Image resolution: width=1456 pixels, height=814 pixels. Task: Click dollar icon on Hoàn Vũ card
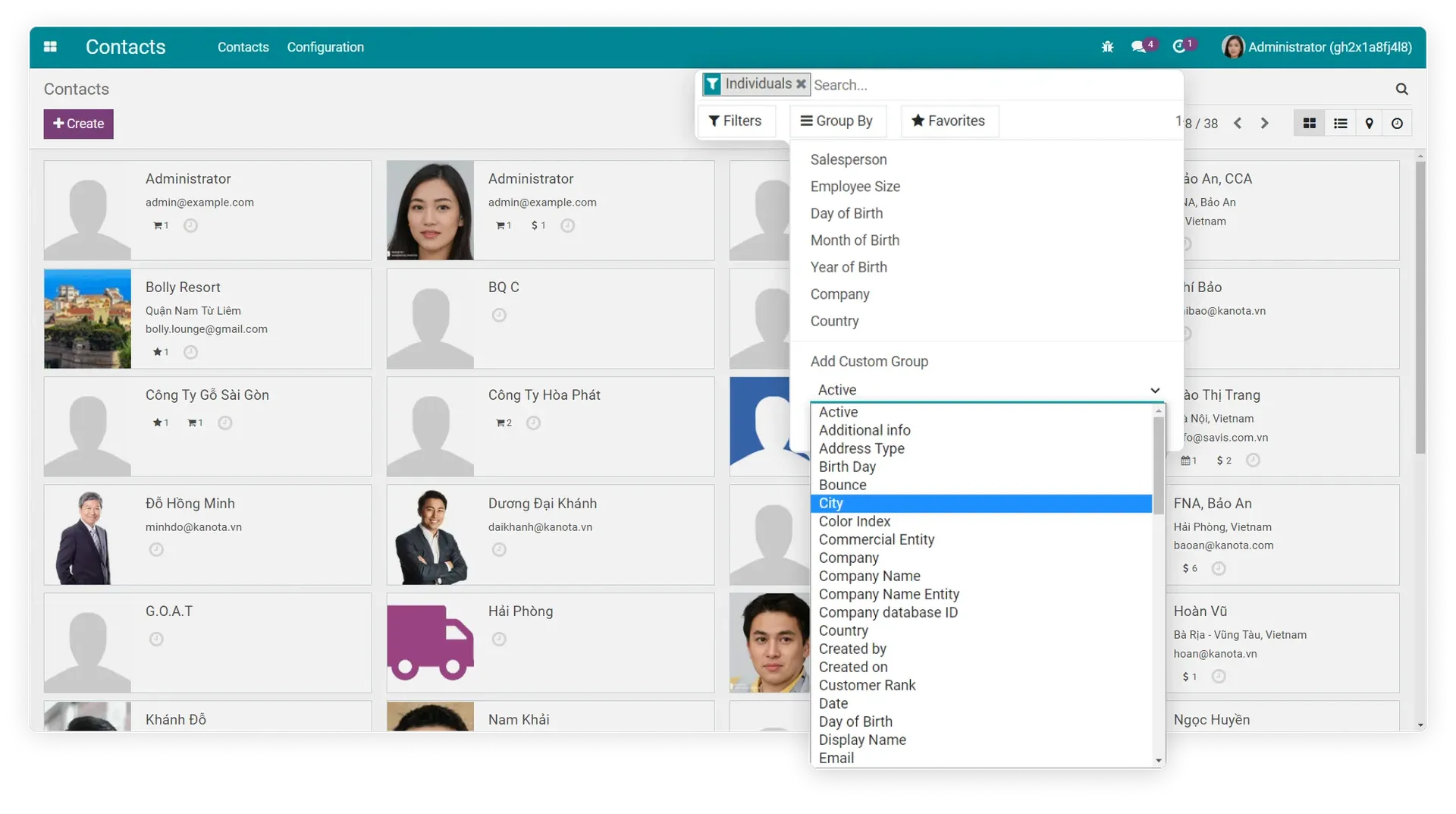[1185, 677]
